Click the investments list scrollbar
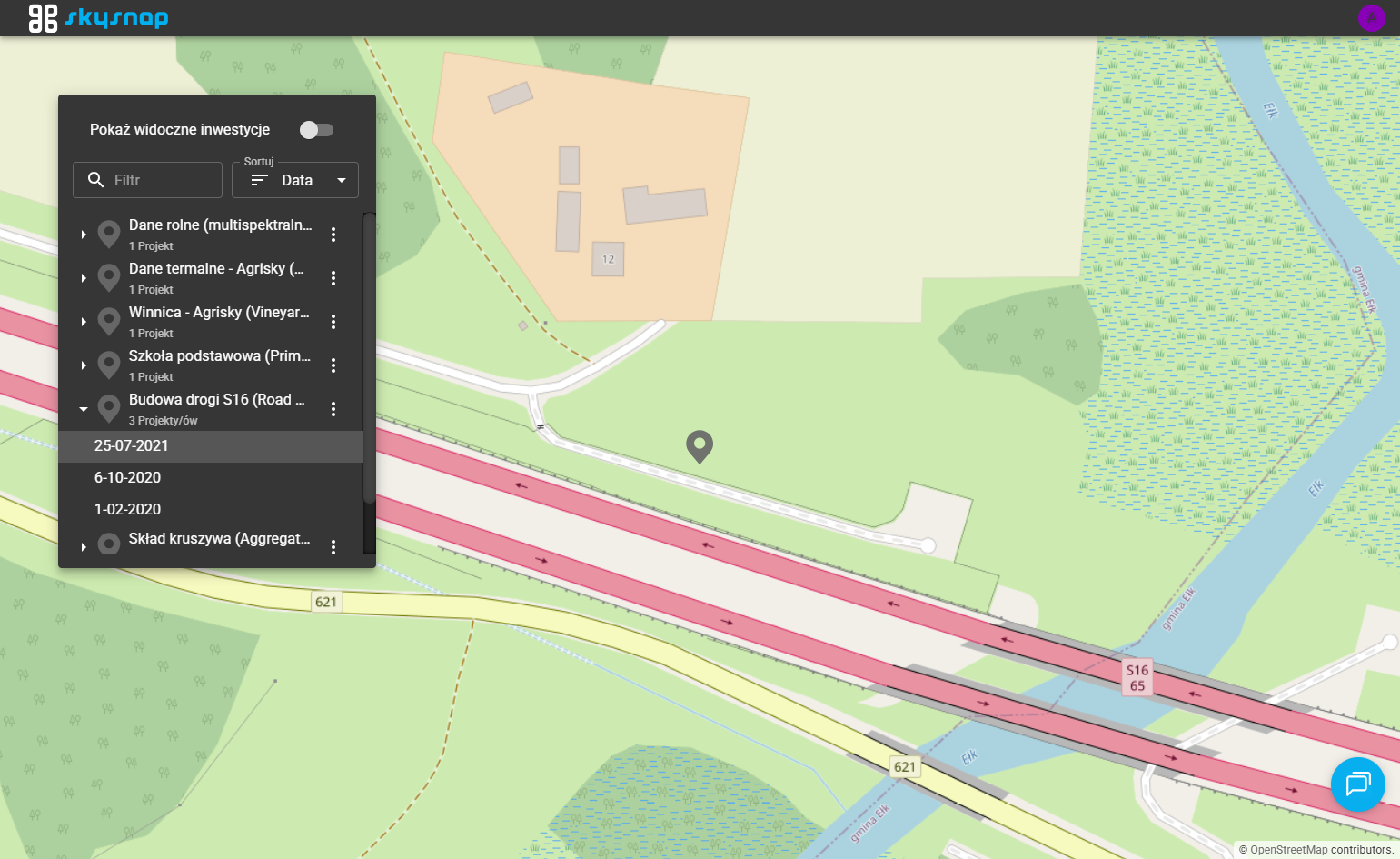The image size is (1400, 859). (369, 358)
